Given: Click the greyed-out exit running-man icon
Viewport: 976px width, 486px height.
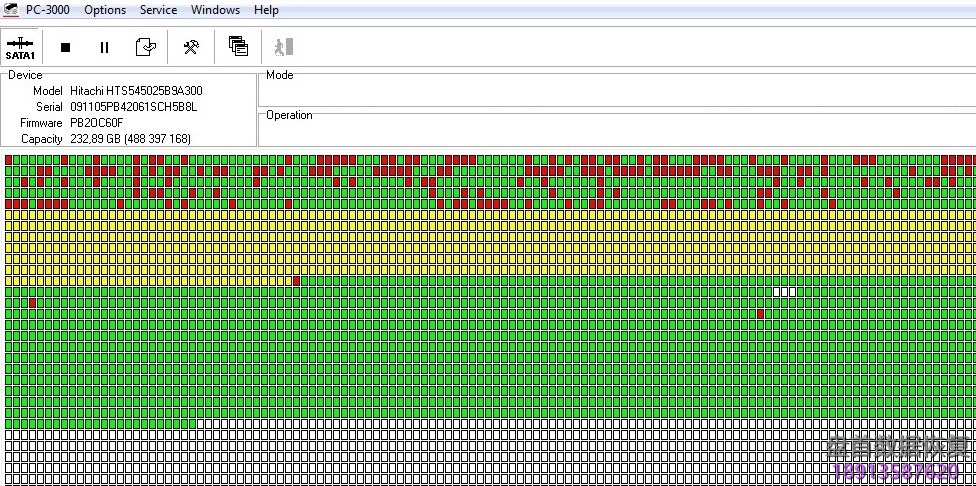Looking at the screenshot, I should click(283, 47).
